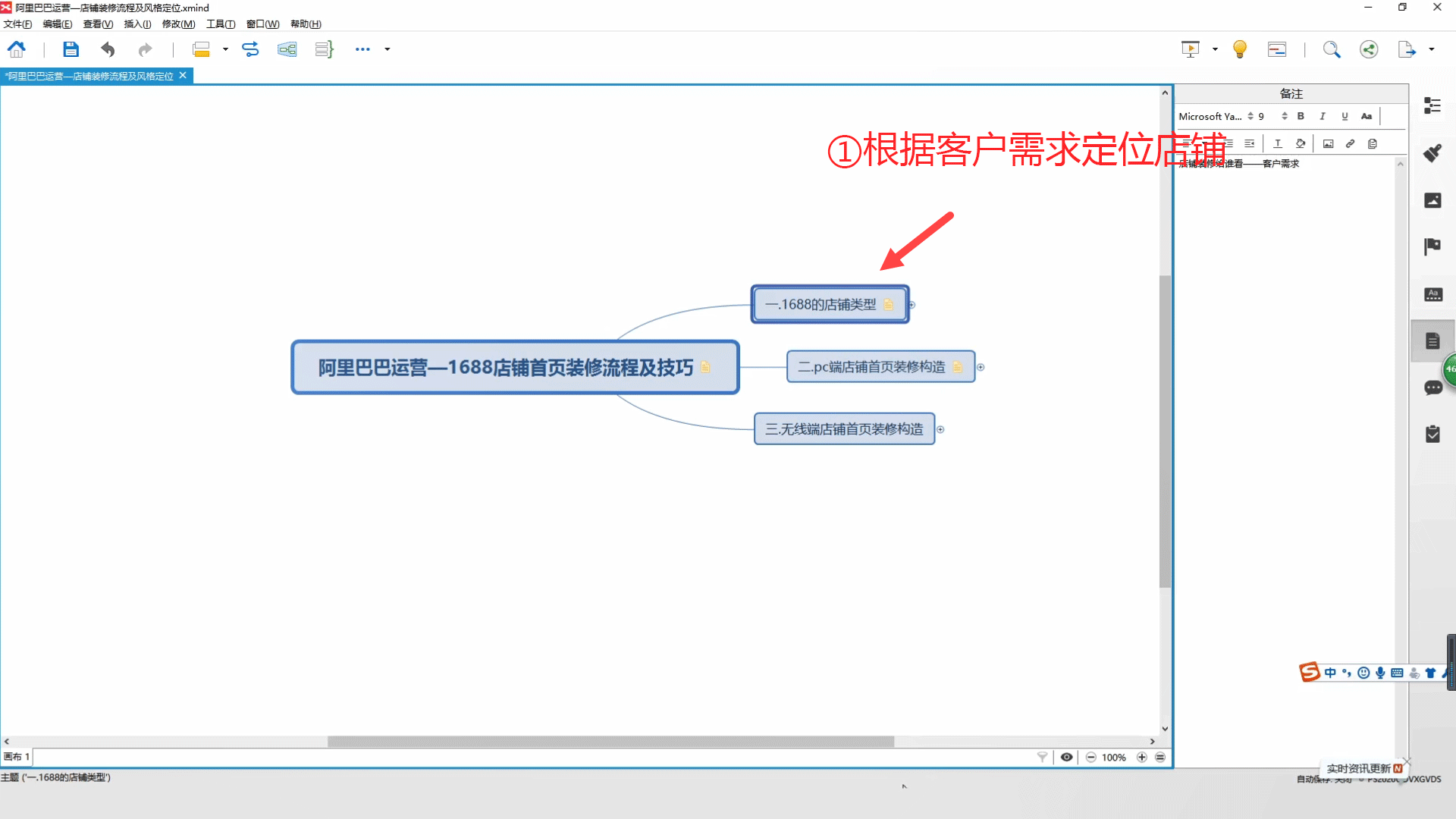Screen dimensions: 1456x819
Task: Start presentation mode from the toolbar
Action: [1191, 50]
